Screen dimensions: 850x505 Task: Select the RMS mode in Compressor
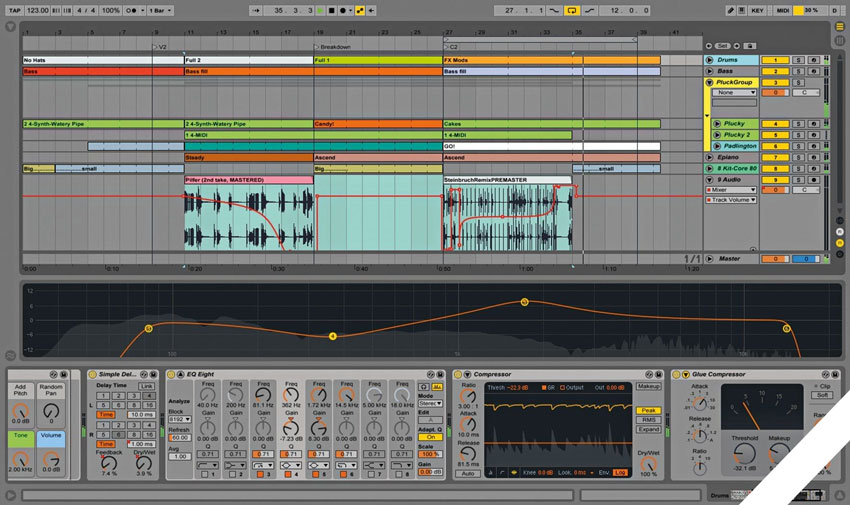click(648, 420)
